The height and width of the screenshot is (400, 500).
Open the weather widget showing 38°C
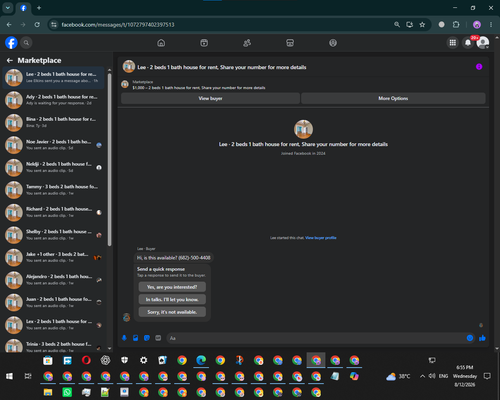398,376
